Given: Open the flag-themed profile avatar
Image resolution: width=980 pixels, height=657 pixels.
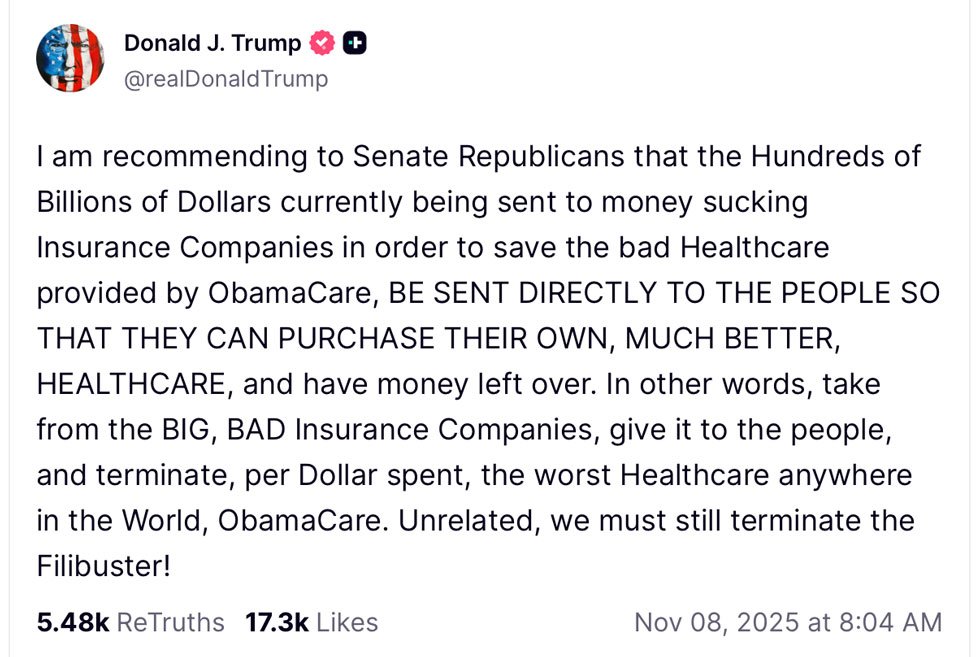Looking at the screenshot, I should pos(70,58).
